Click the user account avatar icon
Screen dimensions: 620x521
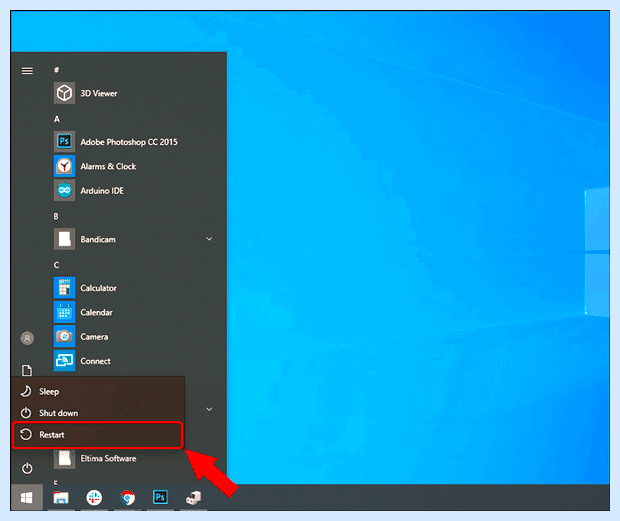tap(27, 338)
